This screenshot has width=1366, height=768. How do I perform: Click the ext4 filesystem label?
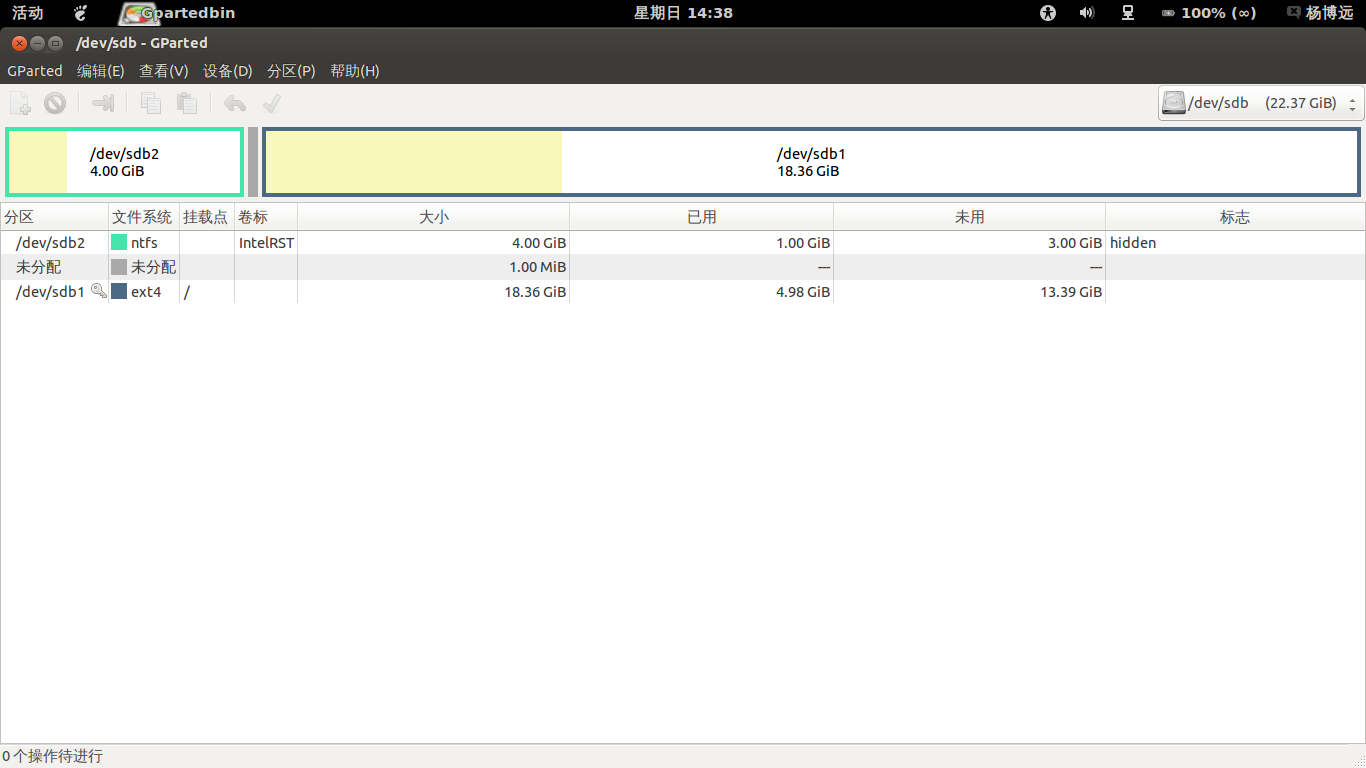(146, 292)
